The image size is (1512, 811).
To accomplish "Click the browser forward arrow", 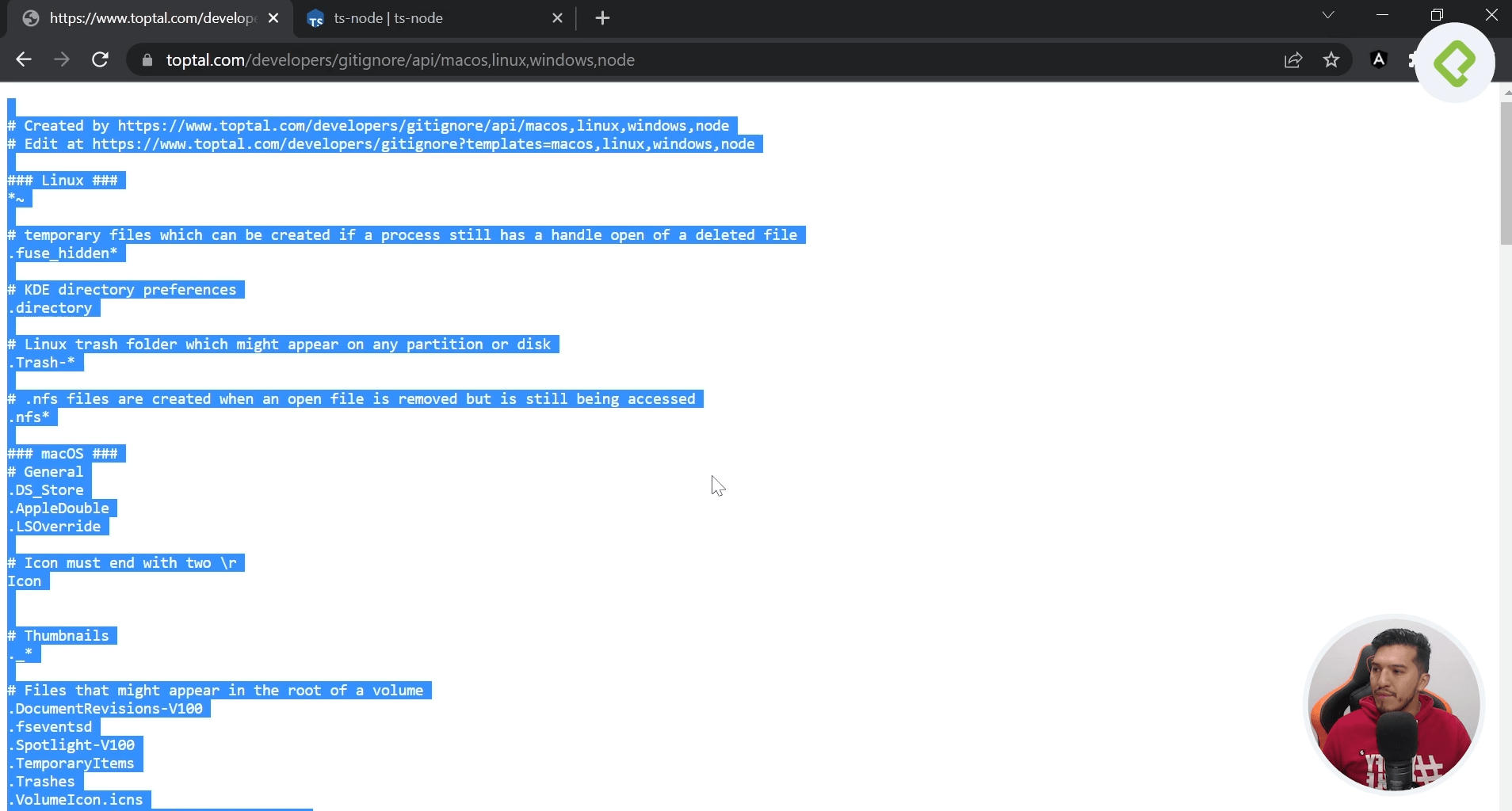I will tap(62, 59).
